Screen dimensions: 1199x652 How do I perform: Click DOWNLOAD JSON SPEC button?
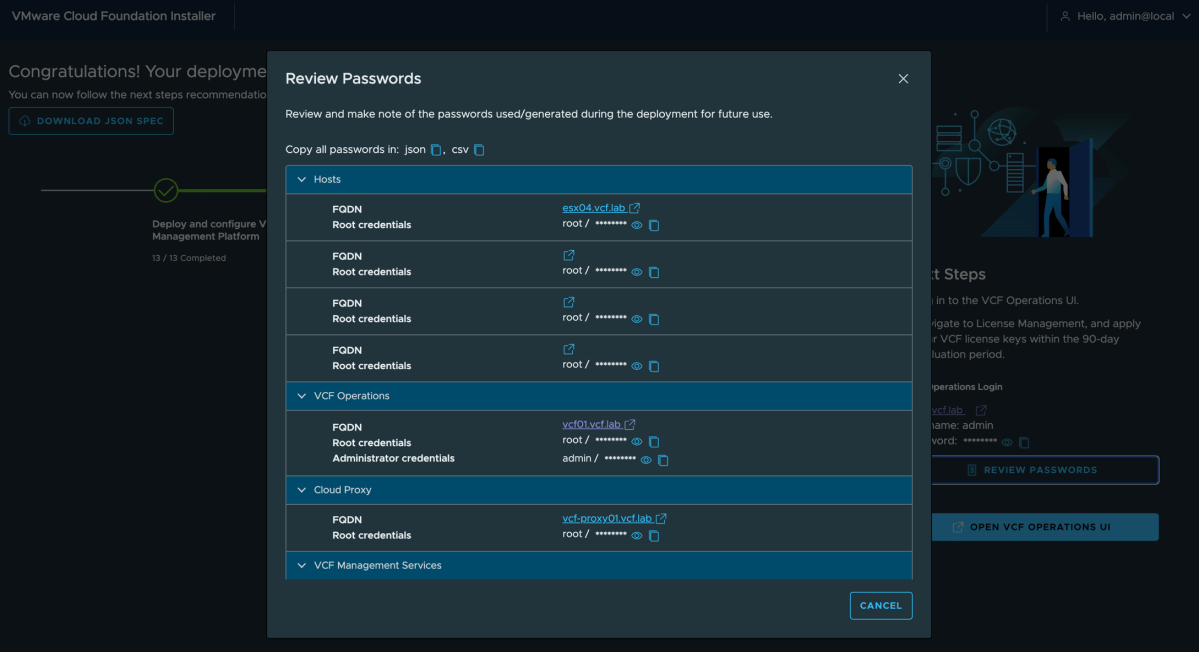pos(91,121)
